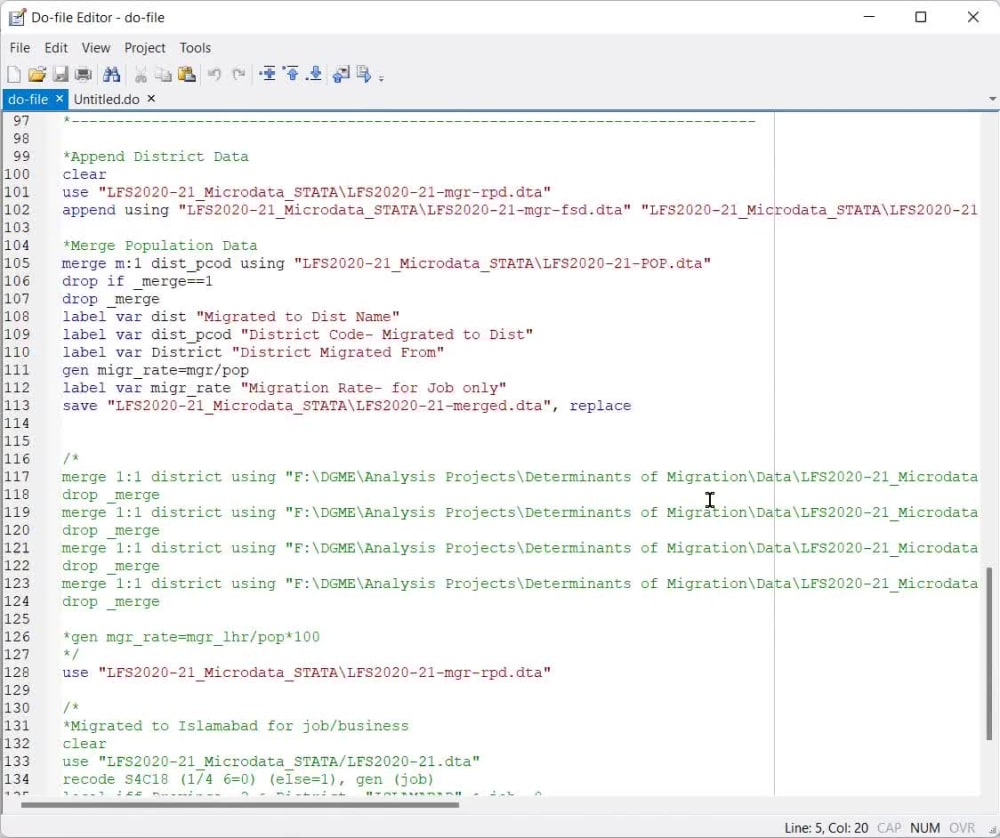
Task: Open the File menu
Action: coord(20,48)
